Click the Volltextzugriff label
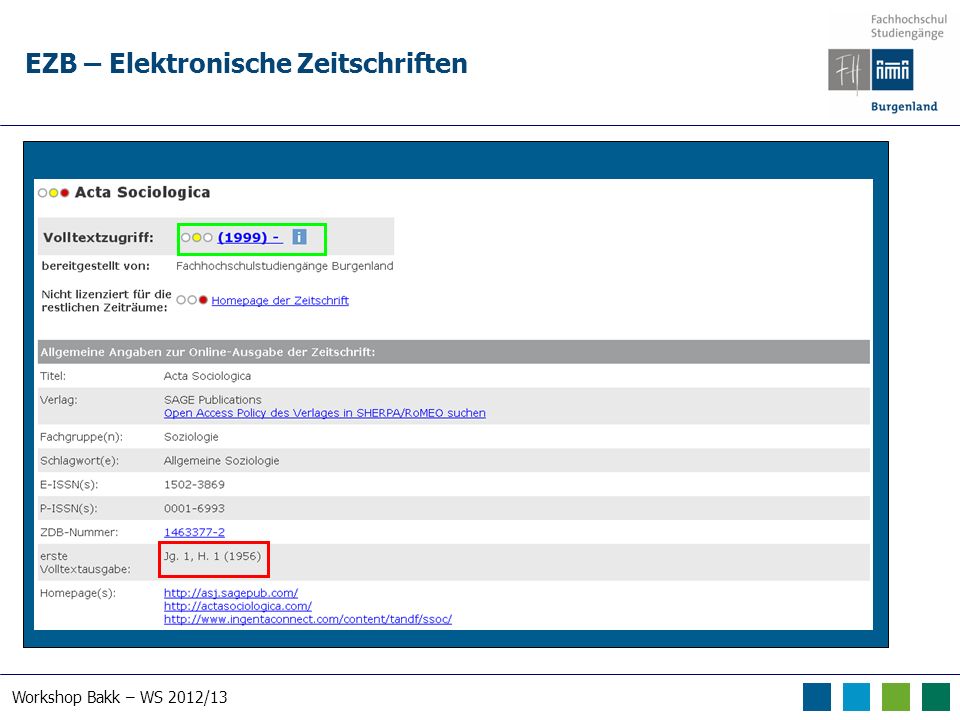Viewport: 960px width, 720px height. pyautogui.click(x=99, y=238)
